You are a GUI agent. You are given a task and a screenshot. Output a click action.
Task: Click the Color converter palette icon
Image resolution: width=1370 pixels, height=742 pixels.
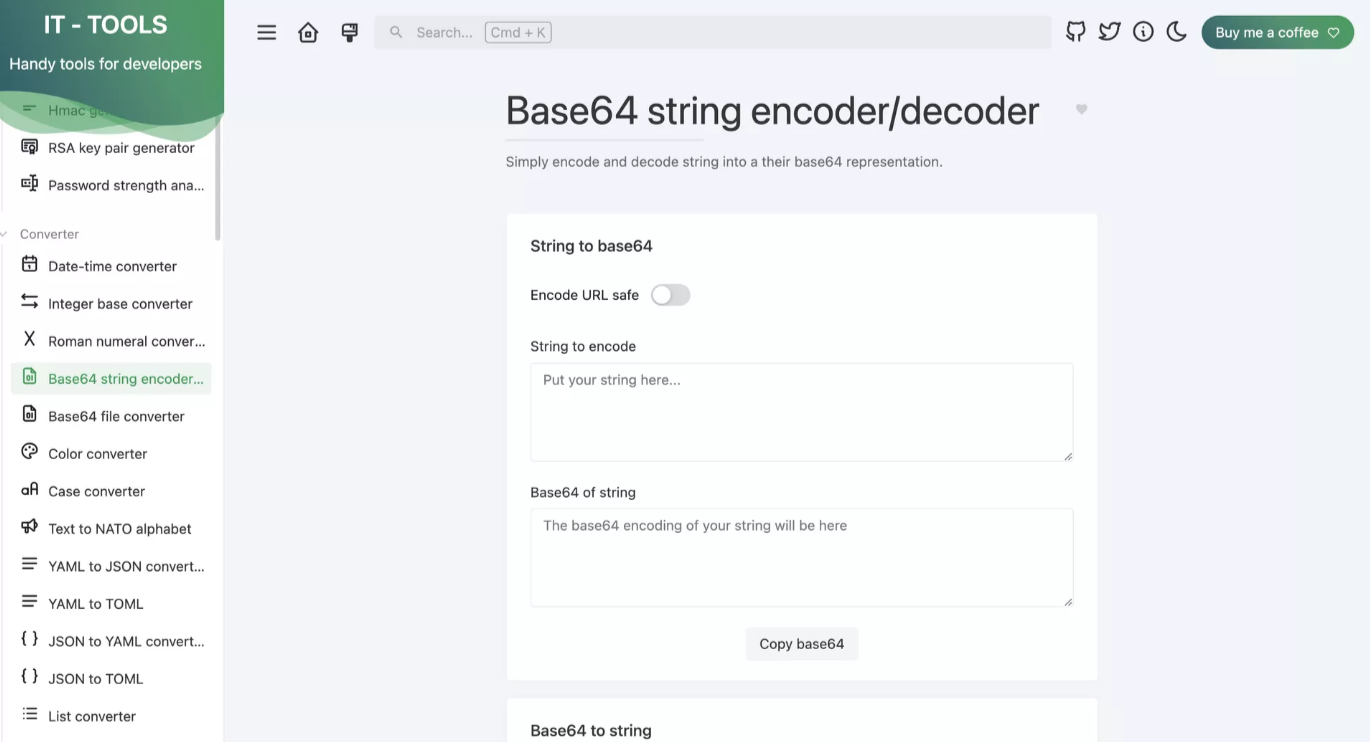pyautogui.click(x=29, y=452)
